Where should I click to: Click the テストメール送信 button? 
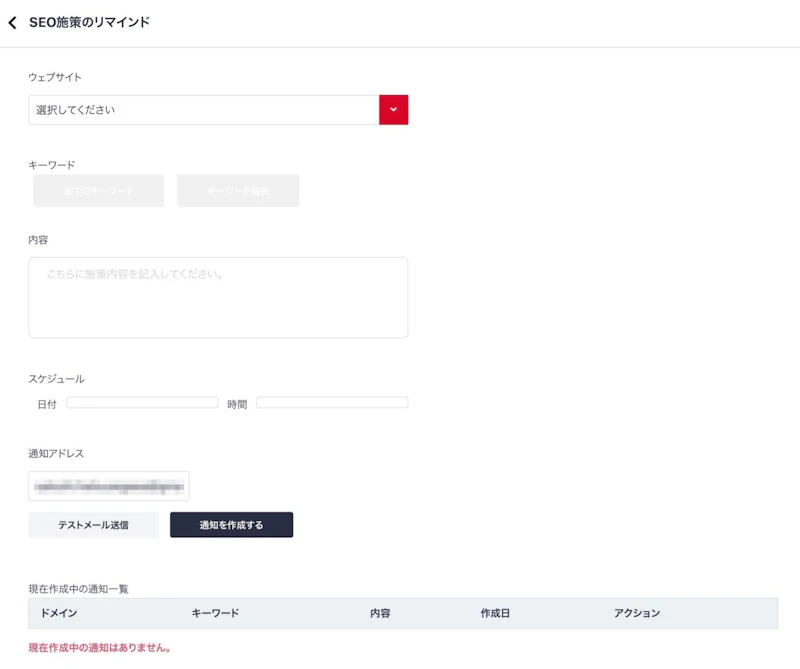click(93, 524)
